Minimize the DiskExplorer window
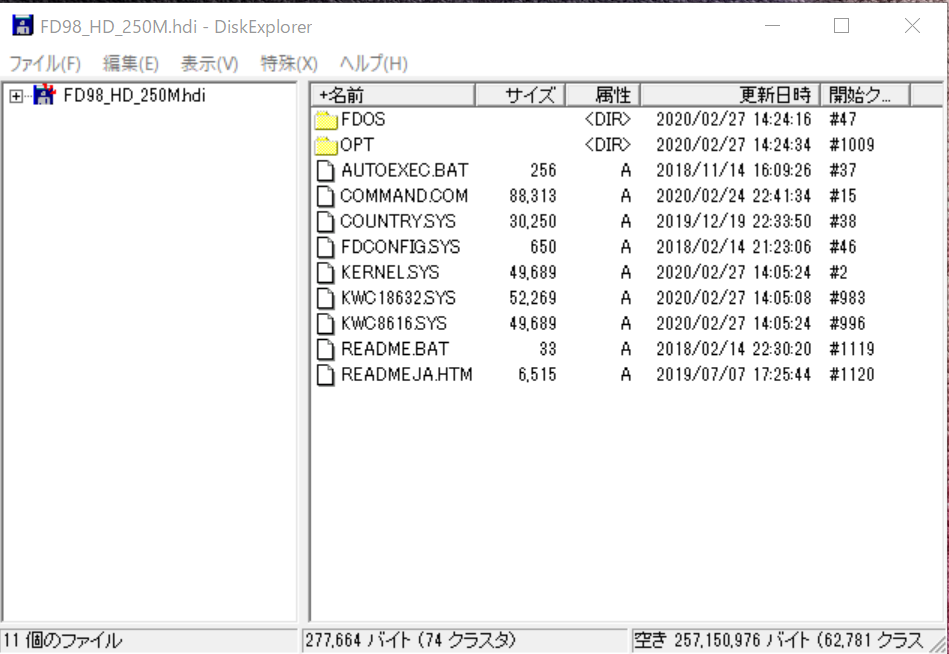Image resolution: width=949 pixels, height=654 pixels. (772, 25)
